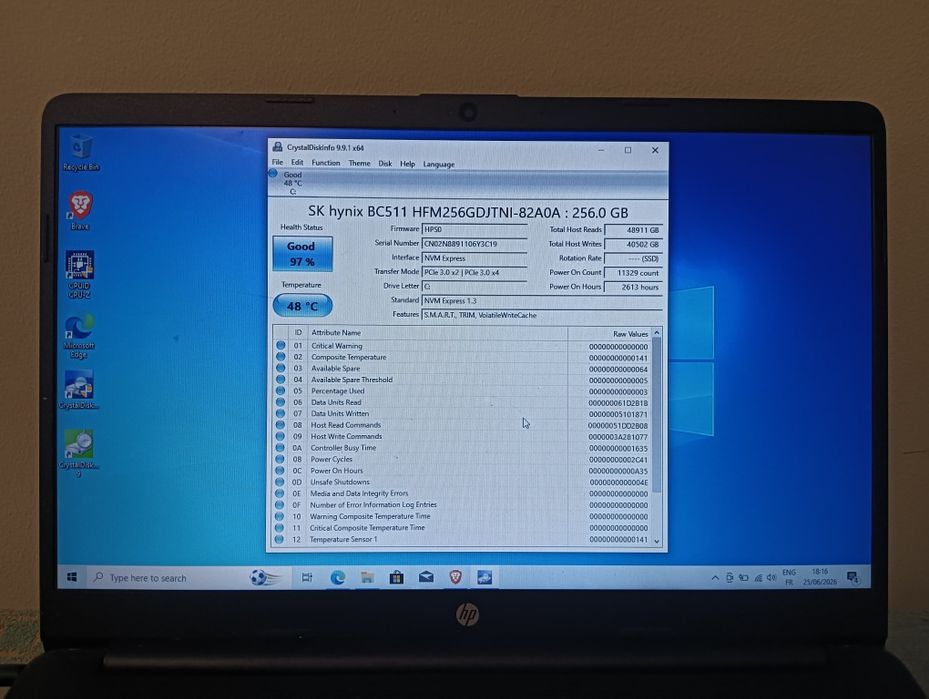The width and height of the screenshot is (929, 699).
Task: Launch Microsoft Edge from the taskbar
Action: pos(337,577)
